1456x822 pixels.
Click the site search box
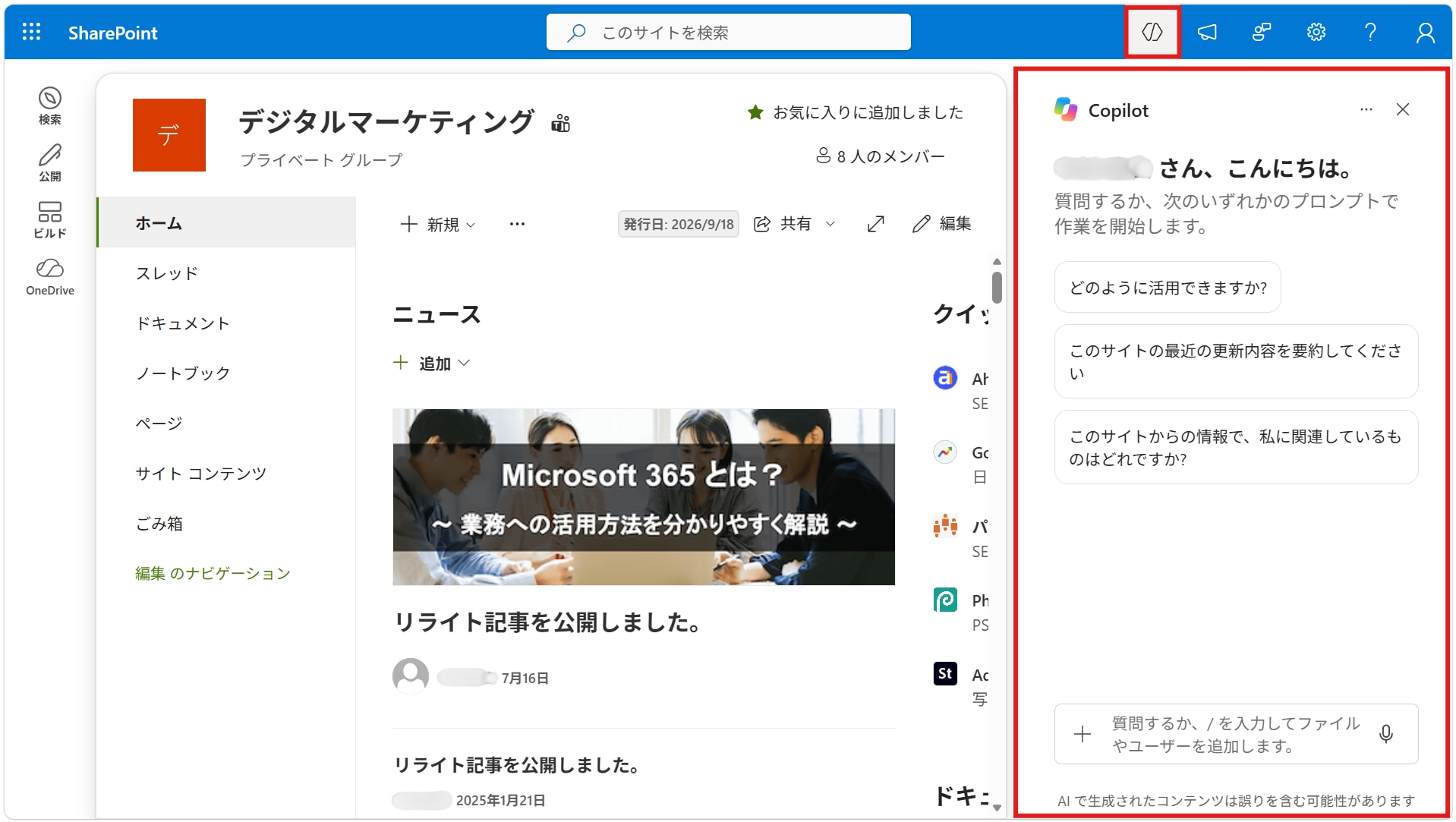click(x=728, y=32)
